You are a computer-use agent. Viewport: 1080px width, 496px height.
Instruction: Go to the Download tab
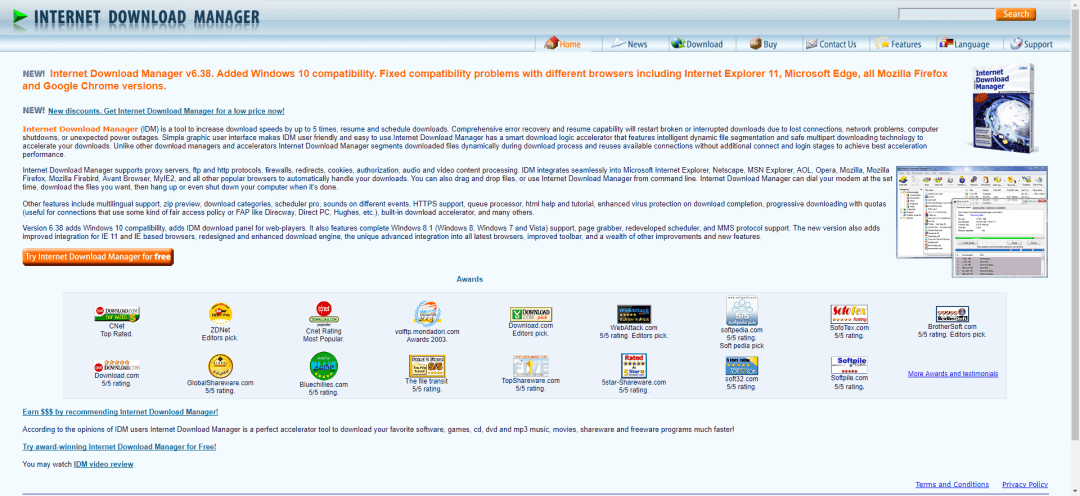tap(697, 44)
